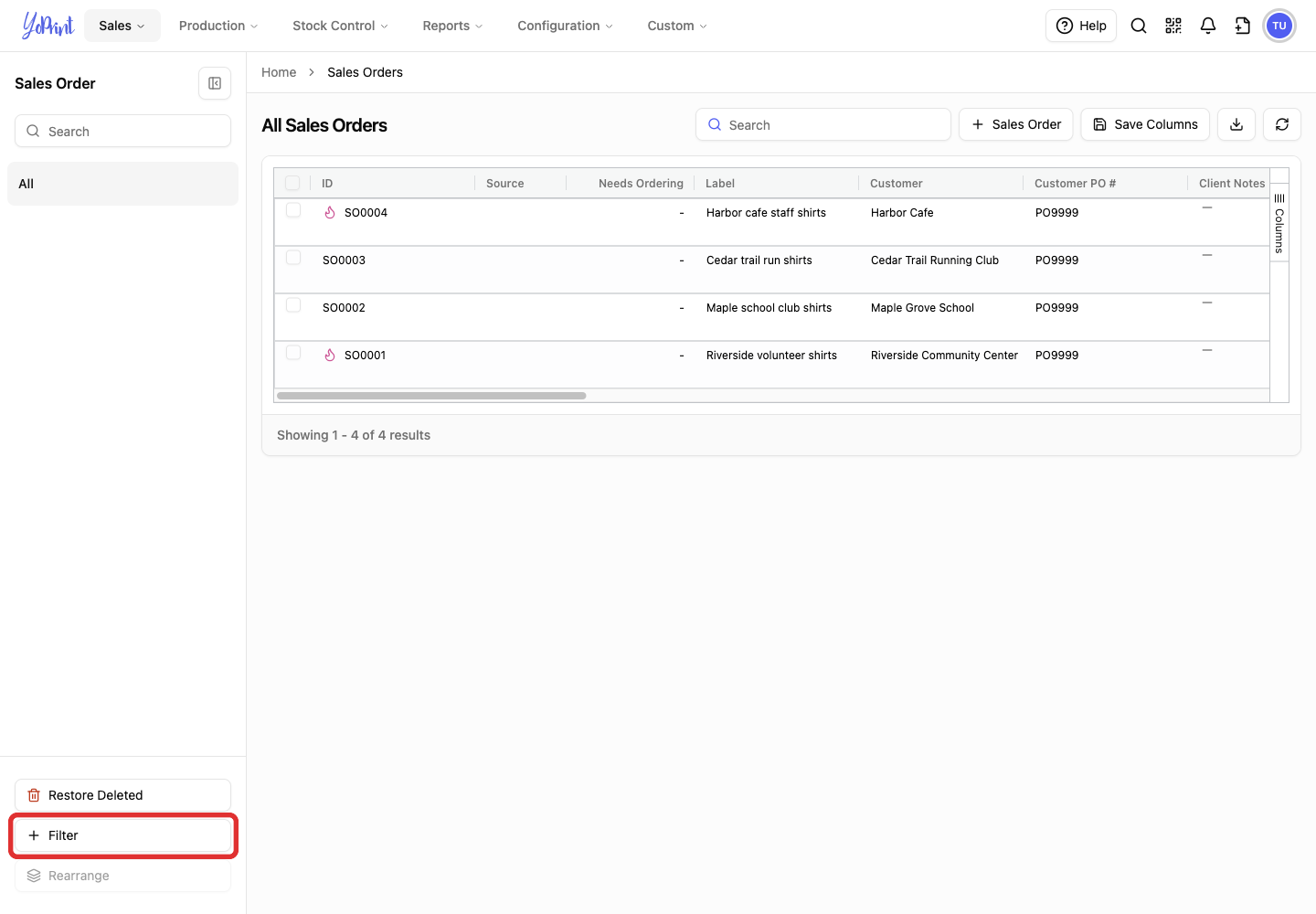The width and height of the screenshot is (1316, 914).
Task: Click the Riverside Community Center customer cell
Action: (944, 356)
